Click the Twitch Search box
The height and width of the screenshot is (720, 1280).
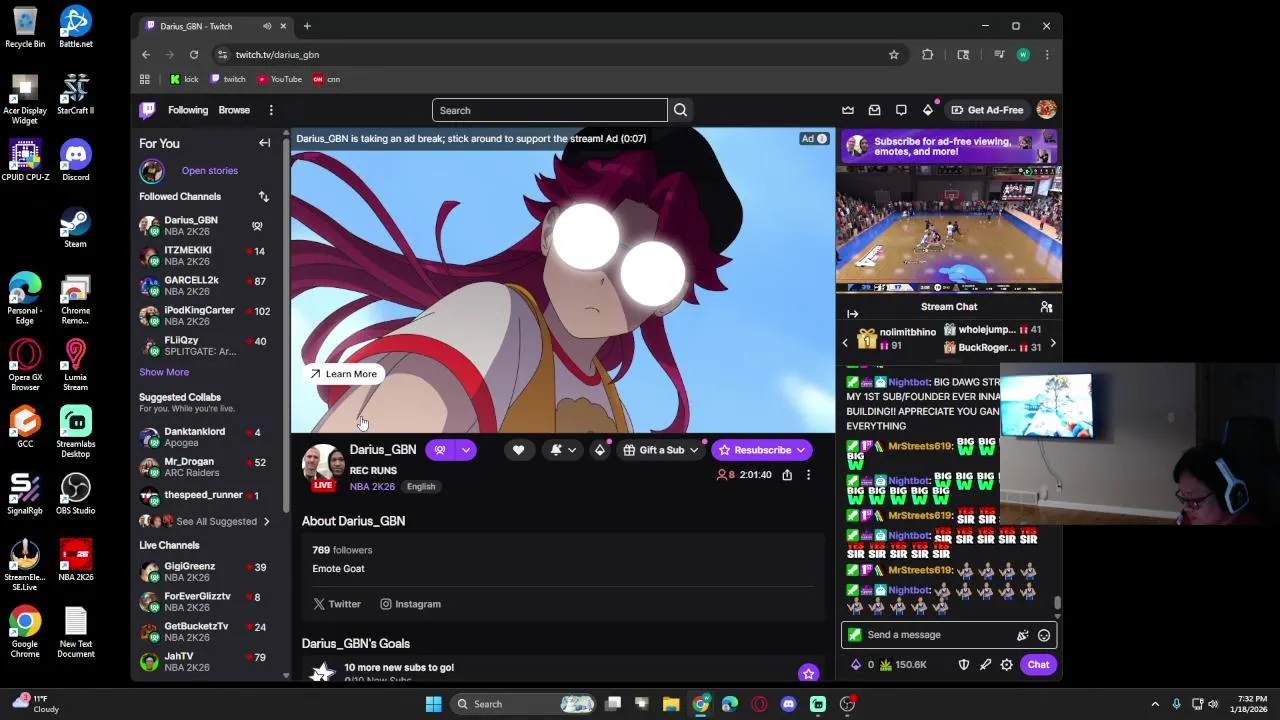pos(549,110)
